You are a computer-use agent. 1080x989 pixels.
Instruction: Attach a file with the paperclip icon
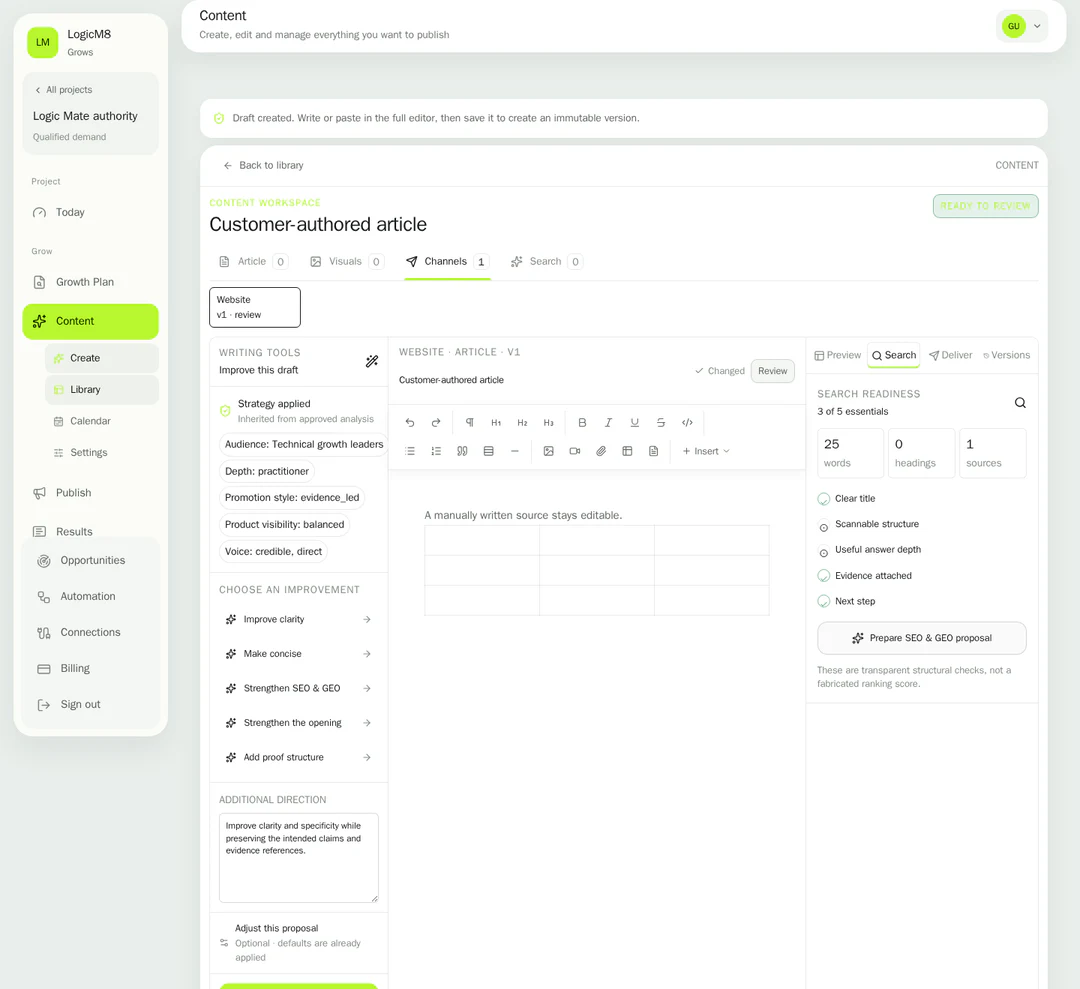(601, 451)
